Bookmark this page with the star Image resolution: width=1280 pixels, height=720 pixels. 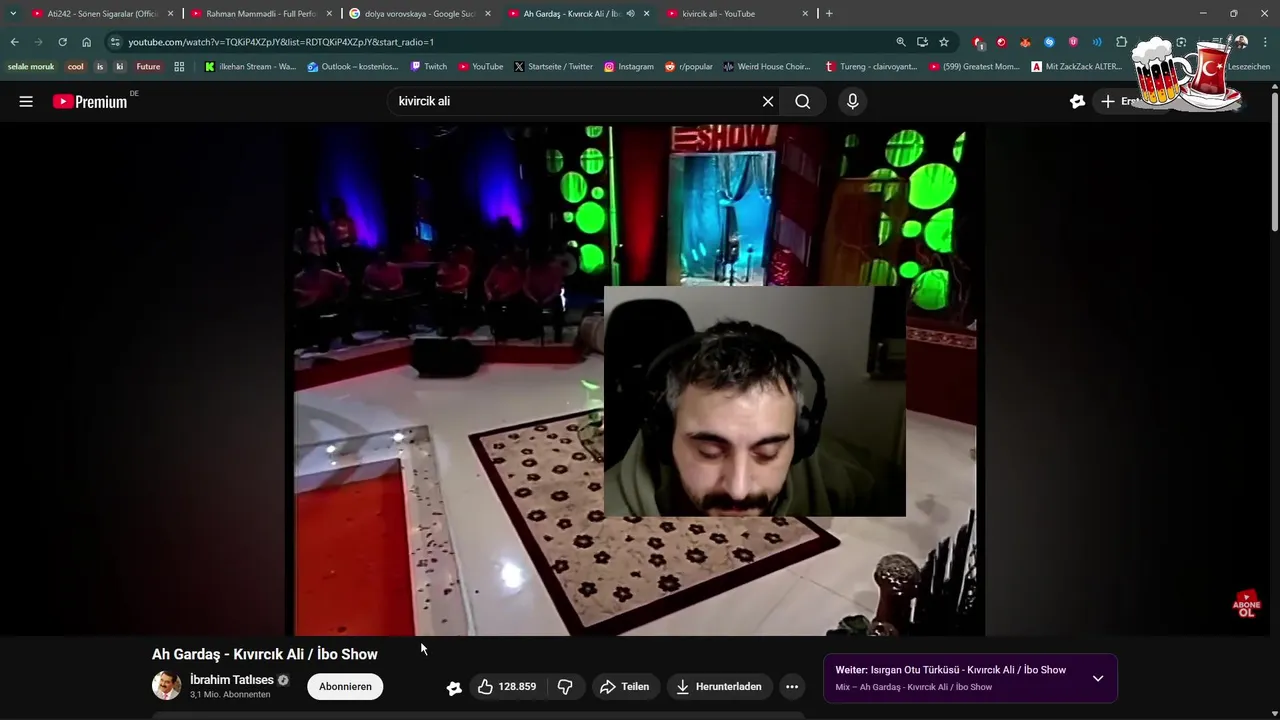click(944, 42)
